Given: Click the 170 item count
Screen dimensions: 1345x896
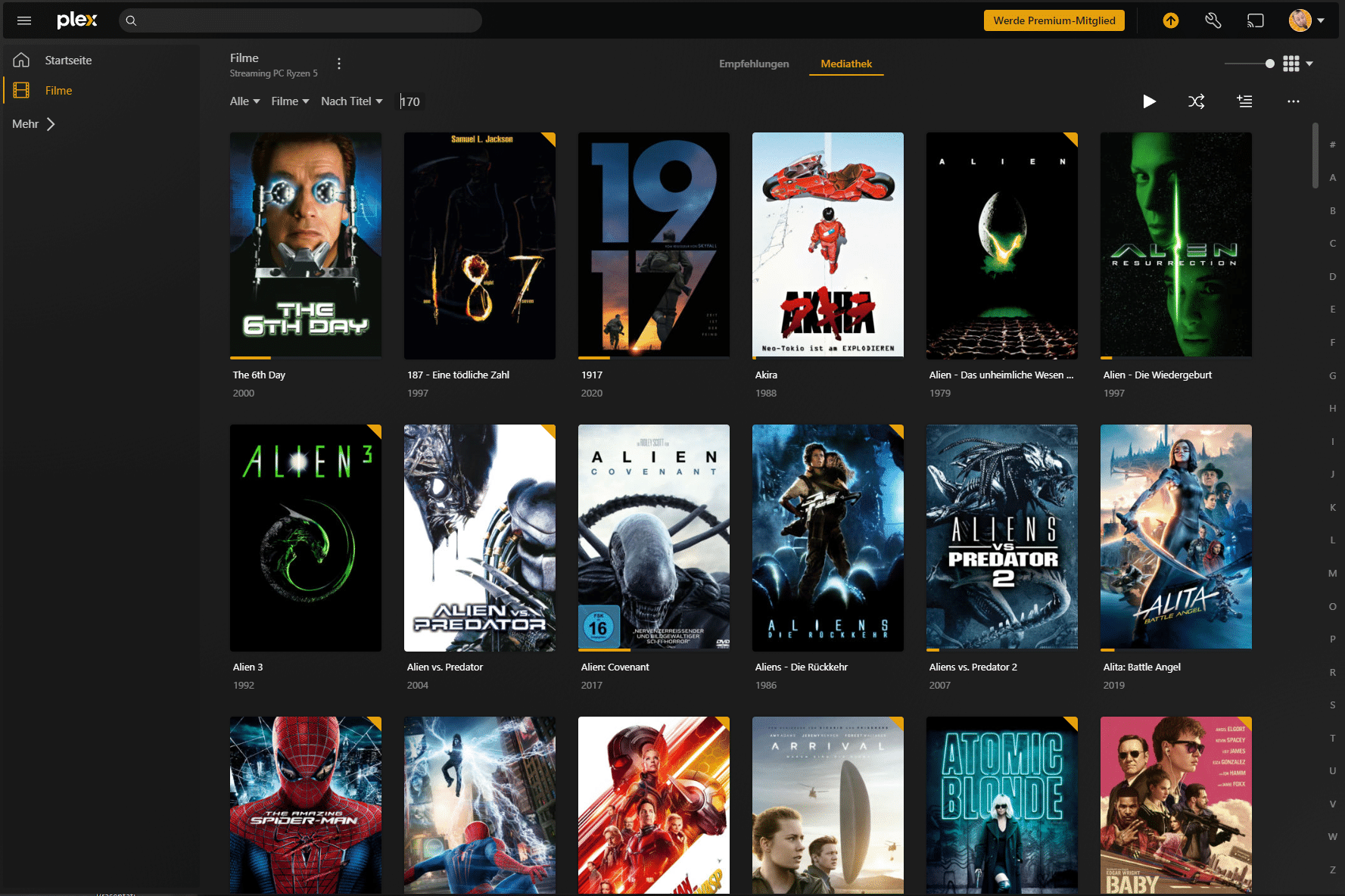Looking at the screenshot, I should click(x=410, y=101).
